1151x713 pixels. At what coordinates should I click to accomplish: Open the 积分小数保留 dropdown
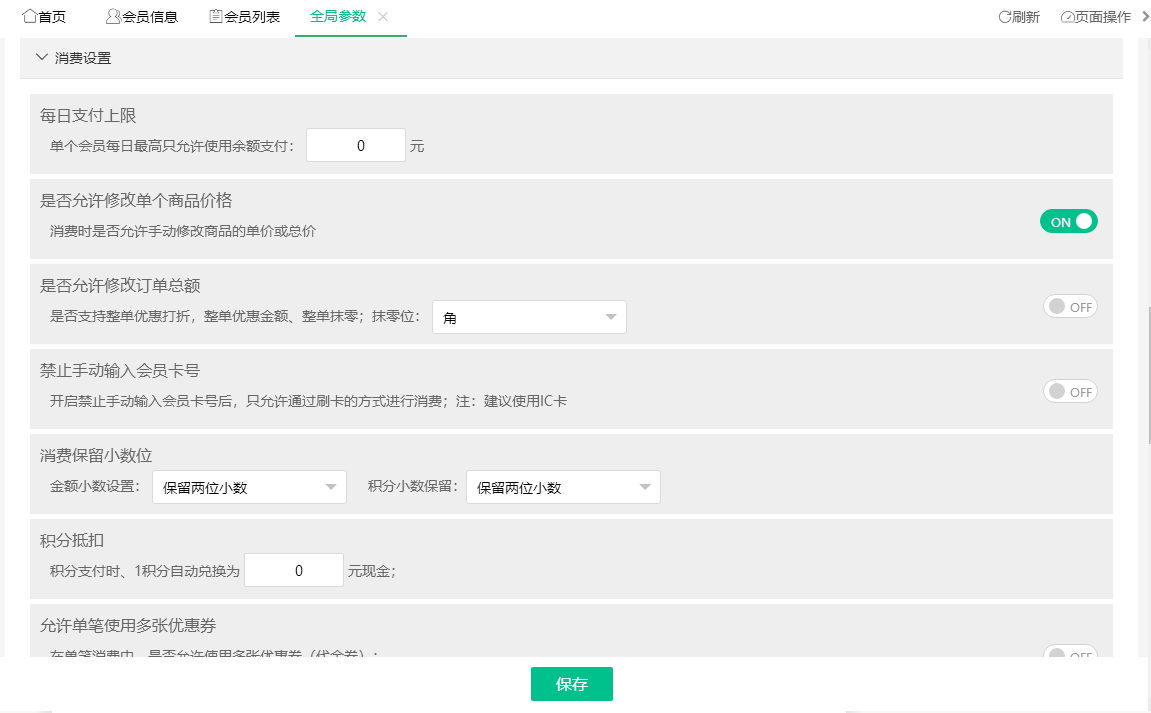(x=562, y=487)
